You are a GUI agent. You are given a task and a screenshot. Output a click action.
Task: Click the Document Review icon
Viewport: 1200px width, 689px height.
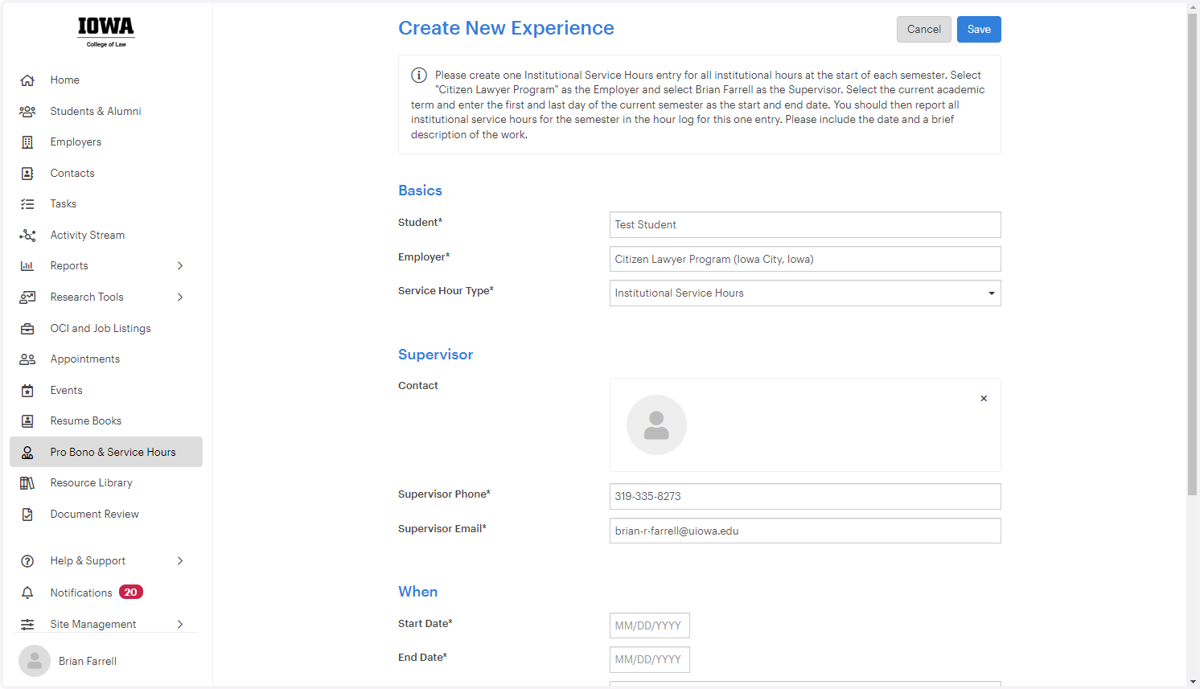point(27,514)
